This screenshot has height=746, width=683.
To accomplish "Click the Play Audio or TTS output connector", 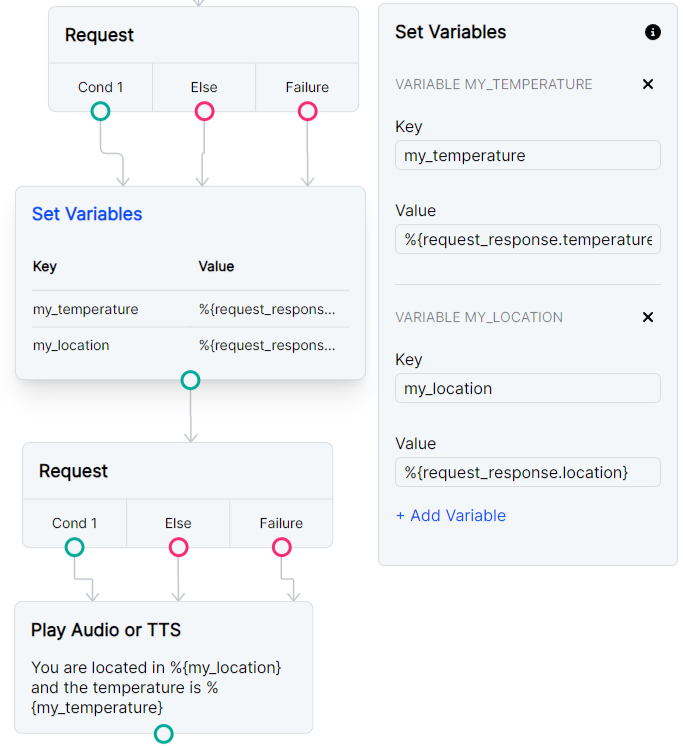I will (163, 734).
